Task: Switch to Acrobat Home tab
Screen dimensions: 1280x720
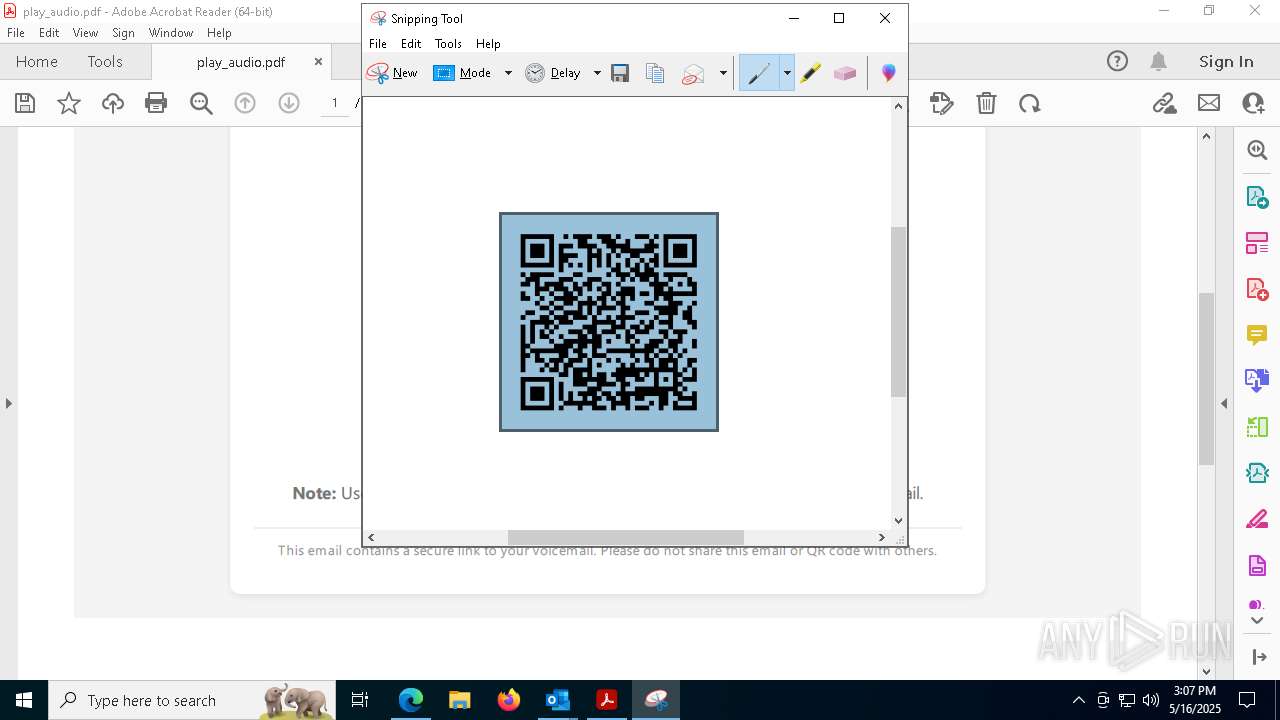Action: click(x=37, y=62)
